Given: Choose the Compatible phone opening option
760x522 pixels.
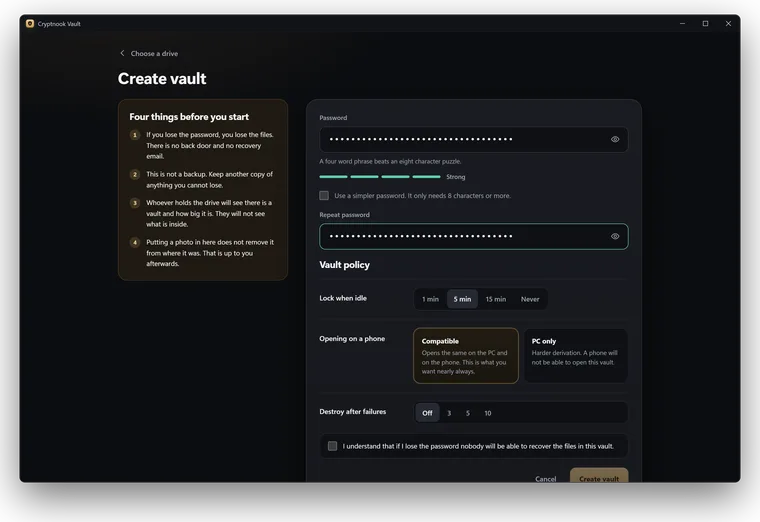Looking at the screenshot, I should tap(466, 356).
